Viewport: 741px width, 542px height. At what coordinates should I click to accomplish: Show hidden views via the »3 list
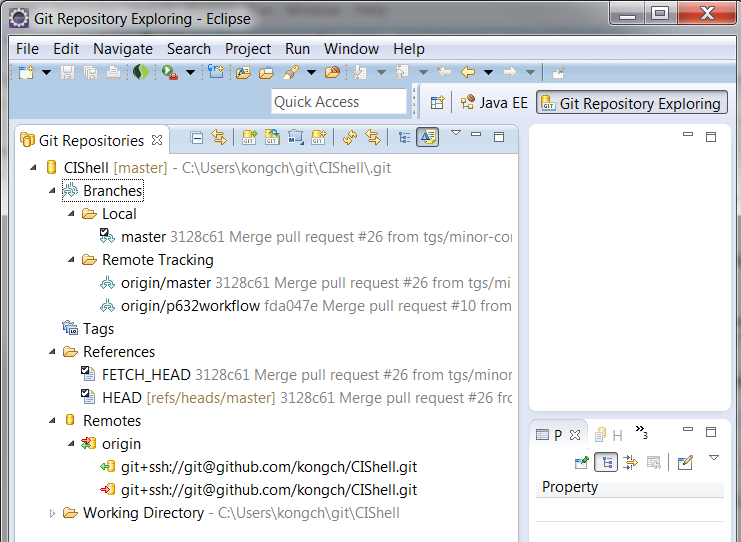click(642, 431)
